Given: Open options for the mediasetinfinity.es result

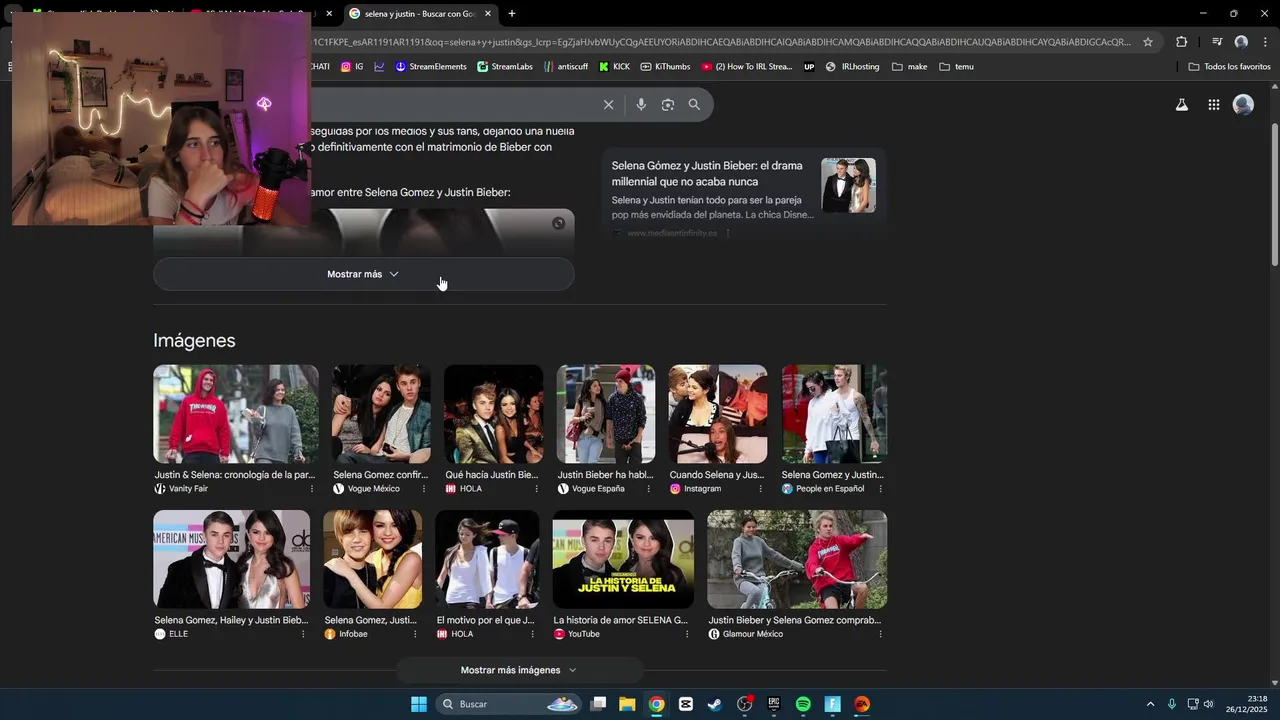Looking at the screenshot, I should [728, 233].
